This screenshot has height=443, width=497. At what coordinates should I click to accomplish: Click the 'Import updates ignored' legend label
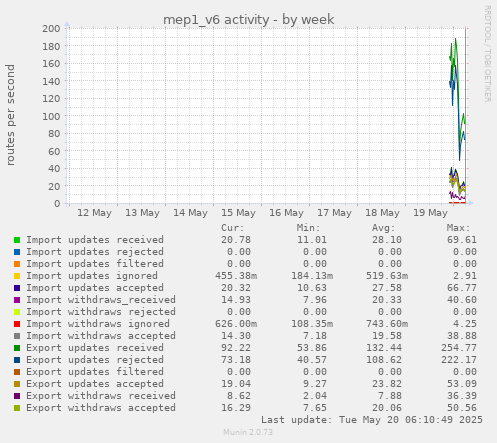(x=92, y=276)
